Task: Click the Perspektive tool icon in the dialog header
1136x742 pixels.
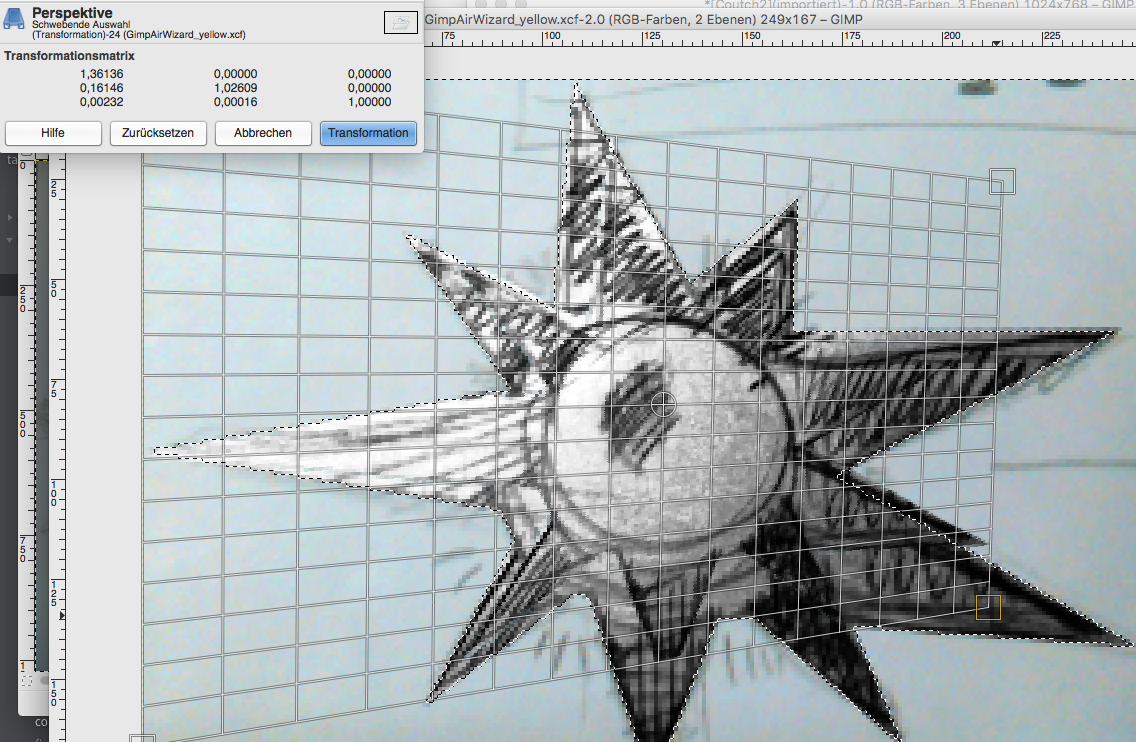Action: tap(14, 18)
